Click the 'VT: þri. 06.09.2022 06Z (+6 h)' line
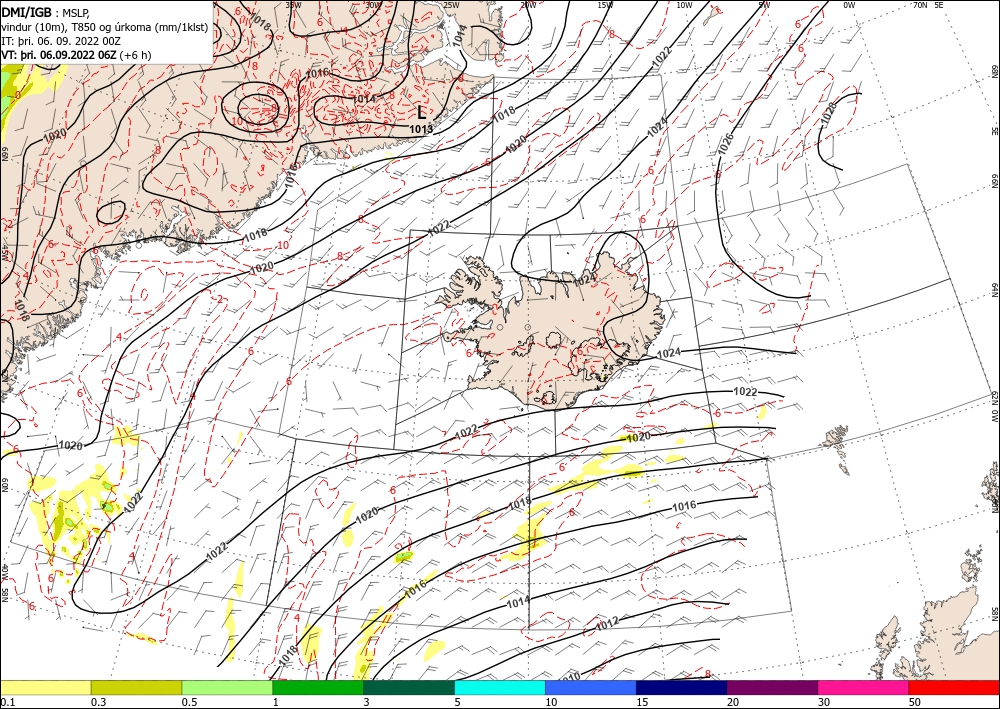Viewport: 1000px width, 709px height. coord(77,55)
